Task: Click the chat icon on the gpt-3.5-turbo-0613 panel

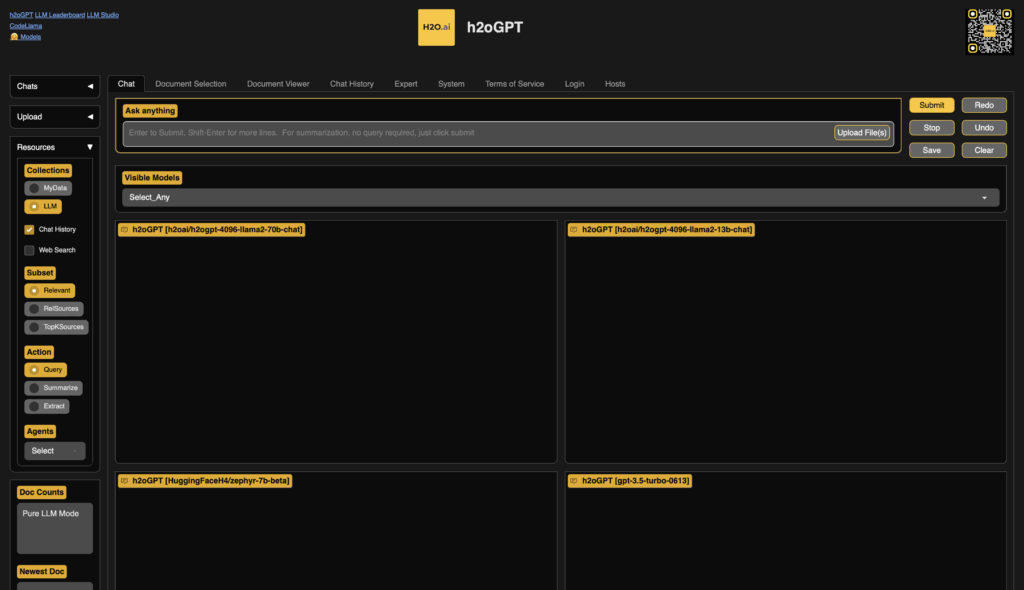Action: pyautogui.click(x=574, y=481)
